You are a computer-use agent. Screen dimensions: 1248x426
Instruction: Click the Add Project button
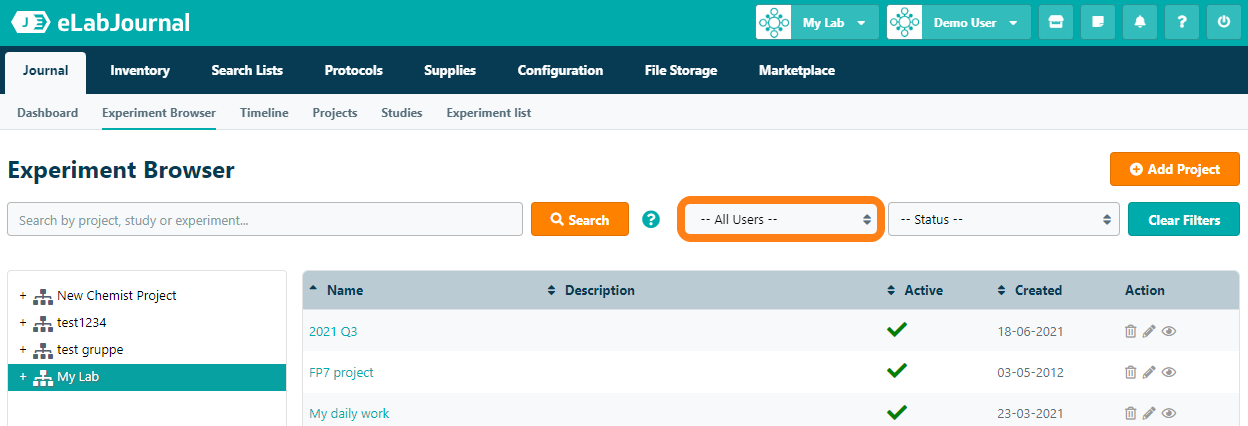[x=1174, y=169]
